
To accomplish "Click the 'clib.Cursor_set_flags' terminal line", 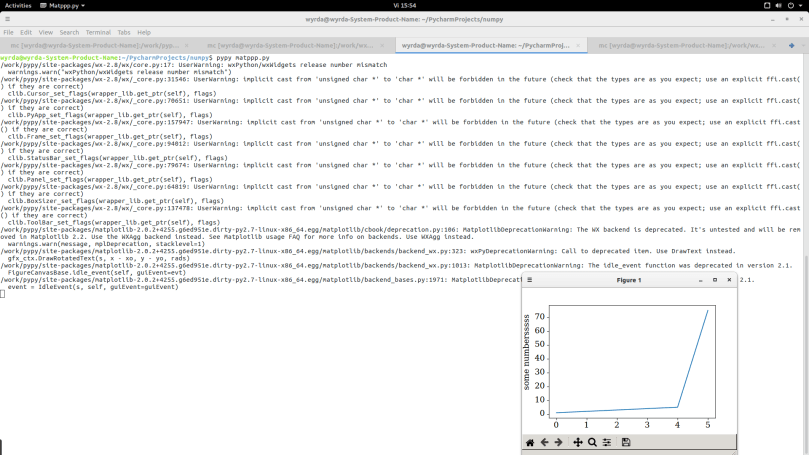I will pyautogui.click(x=111, y=93).
